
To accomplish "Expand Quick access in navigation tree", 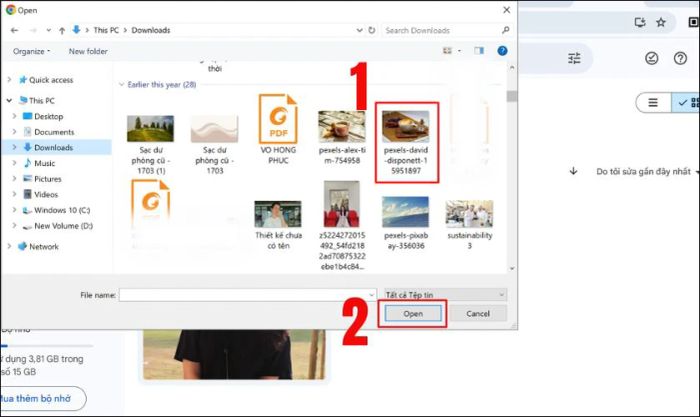I will click(x=9, y=80).
